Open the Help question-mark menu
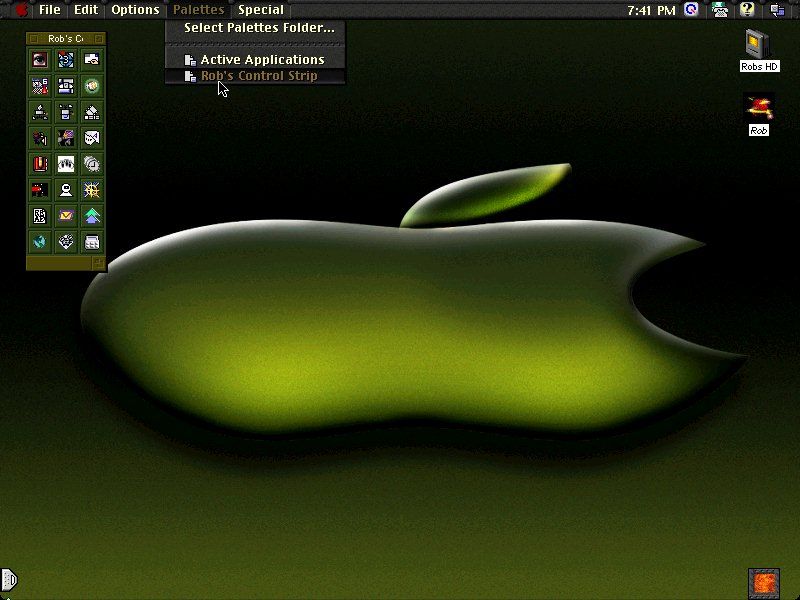Screen dimensions: 800x600 point(746,10)
